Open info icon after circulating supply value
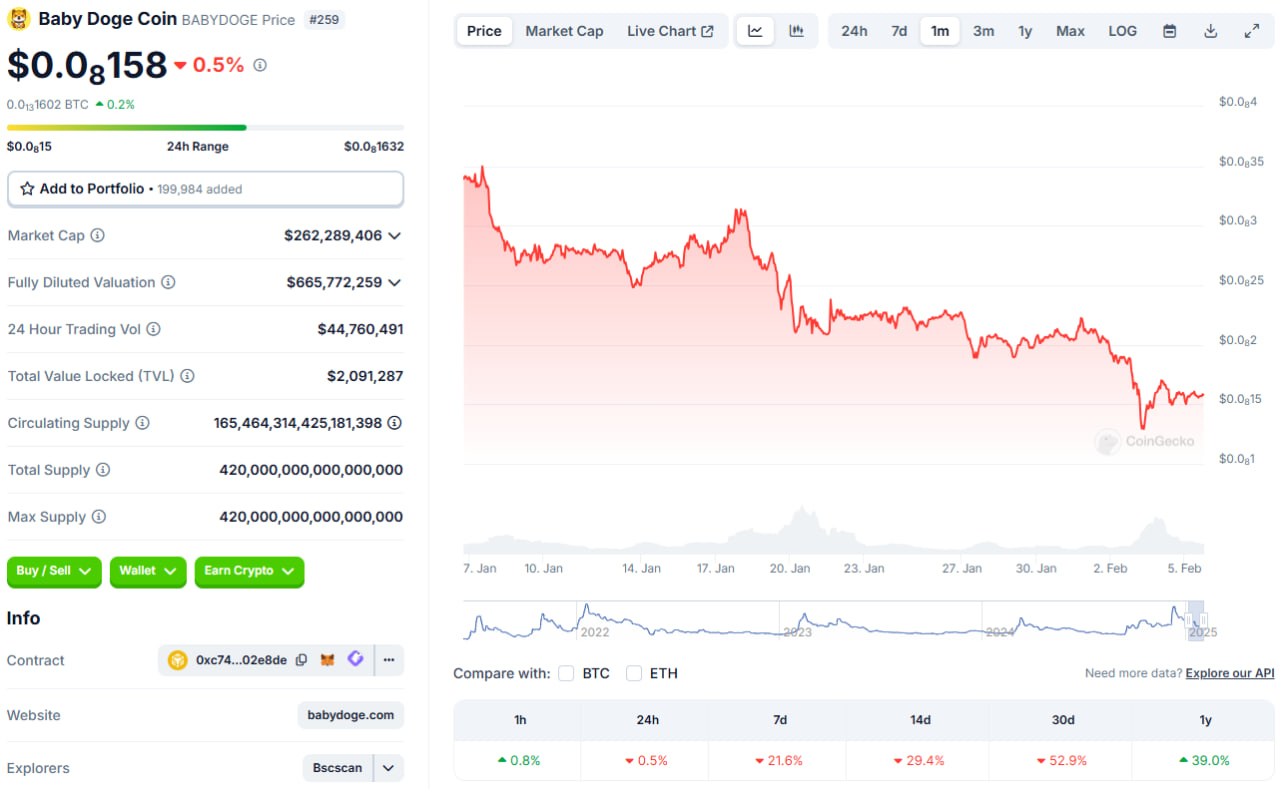The width and height of the screenshot is (1280, 789). pyautogui.click(x=395, y=423)
